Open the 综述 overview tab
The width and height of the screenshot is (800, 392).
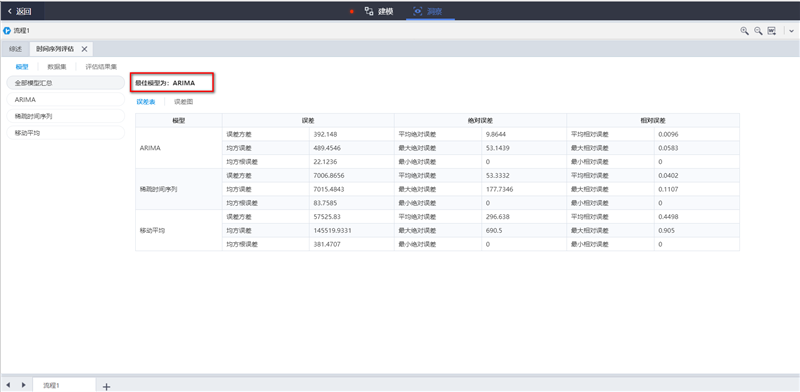tap(16, 49)
